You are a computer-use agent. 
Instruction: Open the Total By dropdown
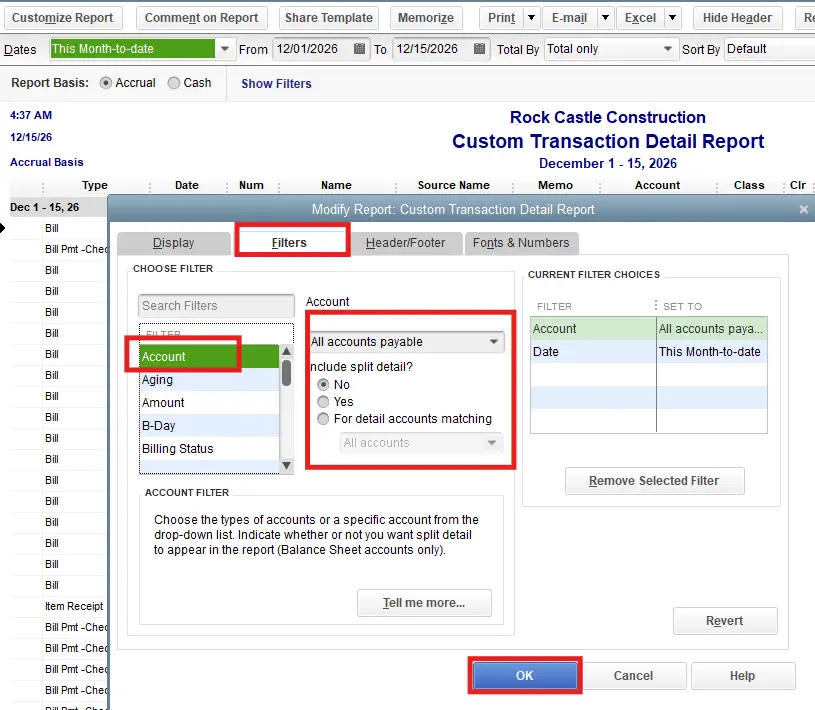tap(668, 49)
